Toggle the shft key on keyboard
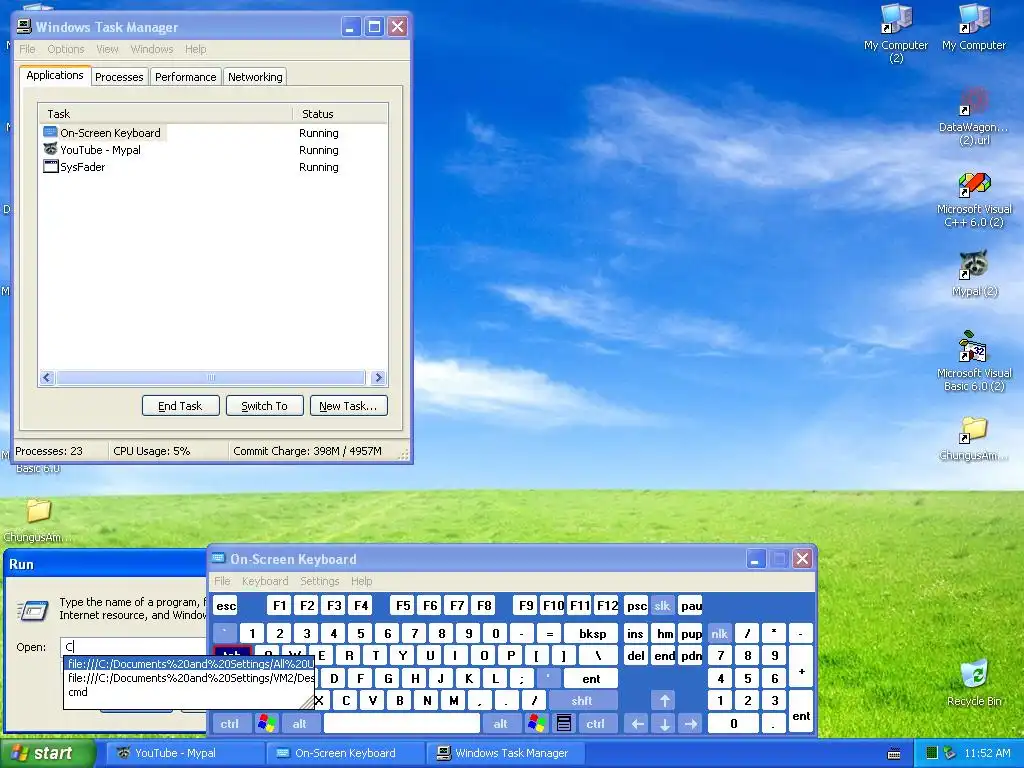The width and height of the screenshot is (1024, 768). [583, 701]
